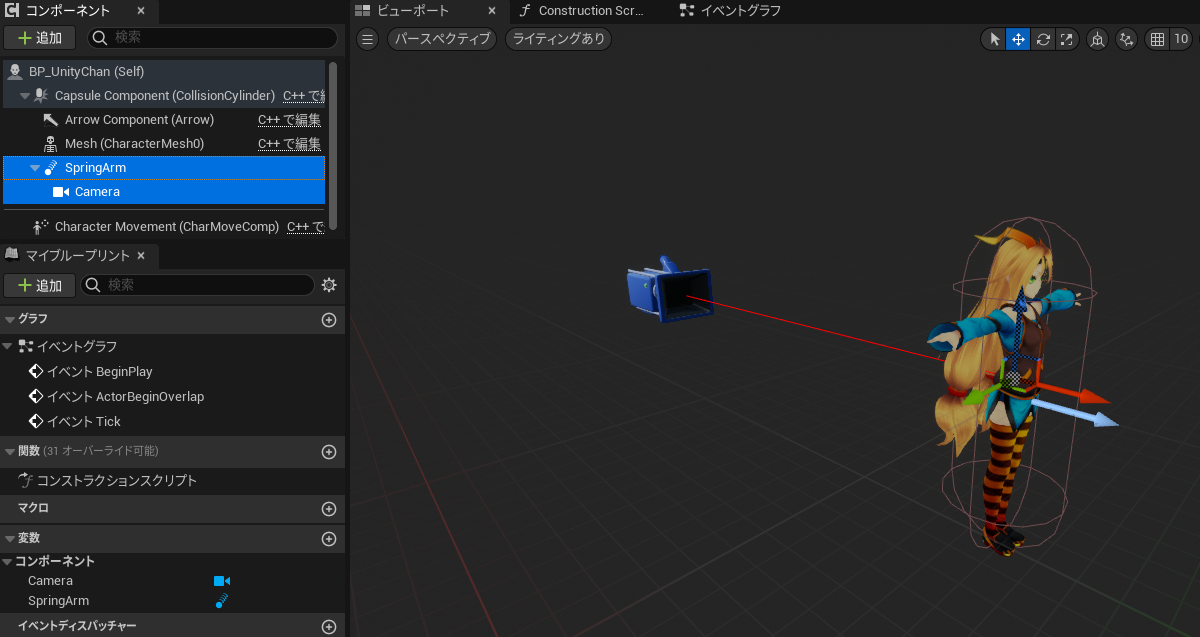1200x637 pixels.
Task: Click 追加 button in コンポーネント panel
Action: click(39, 38)
